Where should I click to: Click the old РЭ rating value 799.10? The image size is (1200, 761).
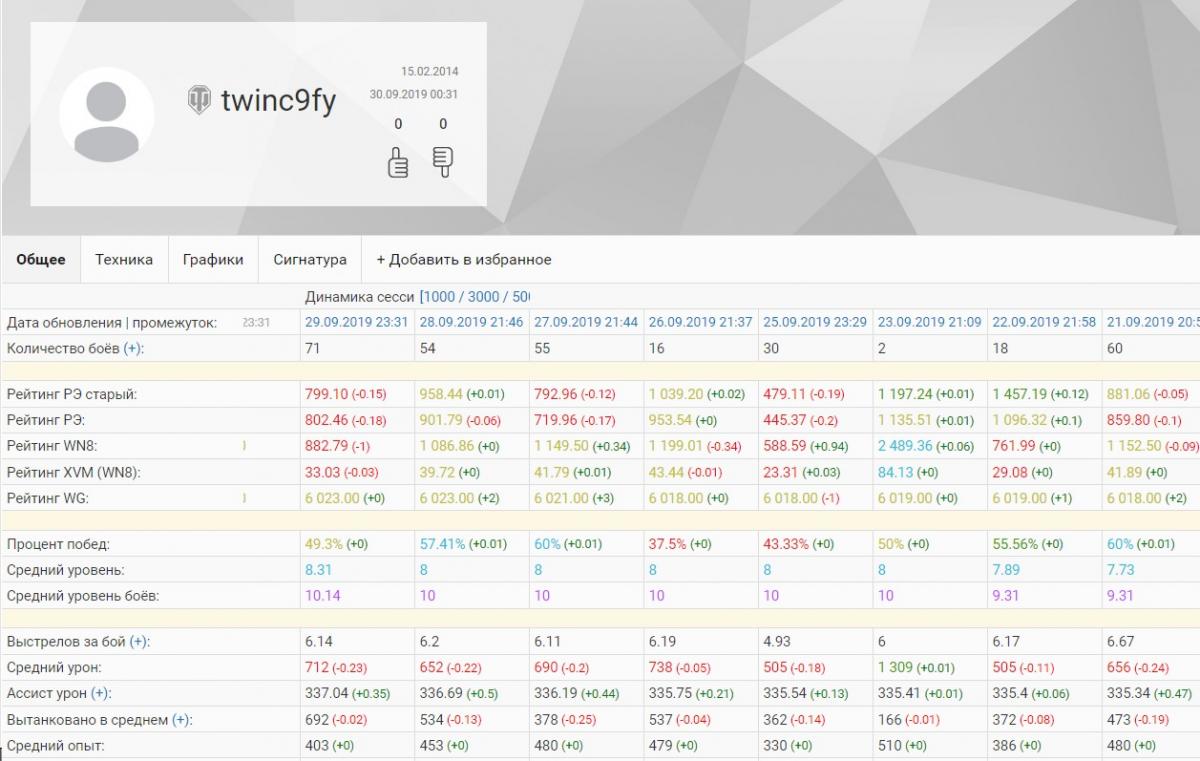[327, 394]
